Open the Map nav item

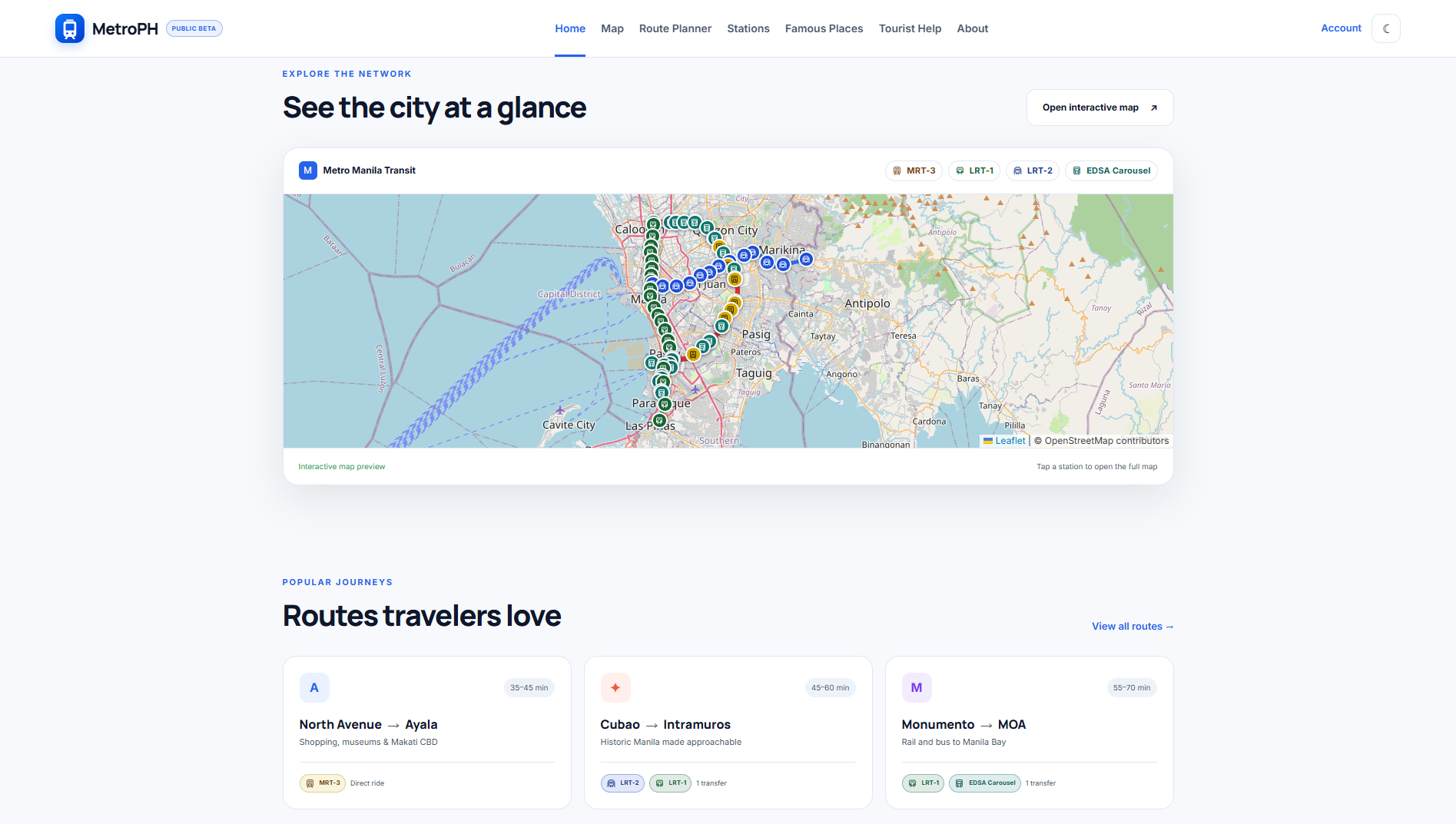pyautogui.click(x=612, y=28)
